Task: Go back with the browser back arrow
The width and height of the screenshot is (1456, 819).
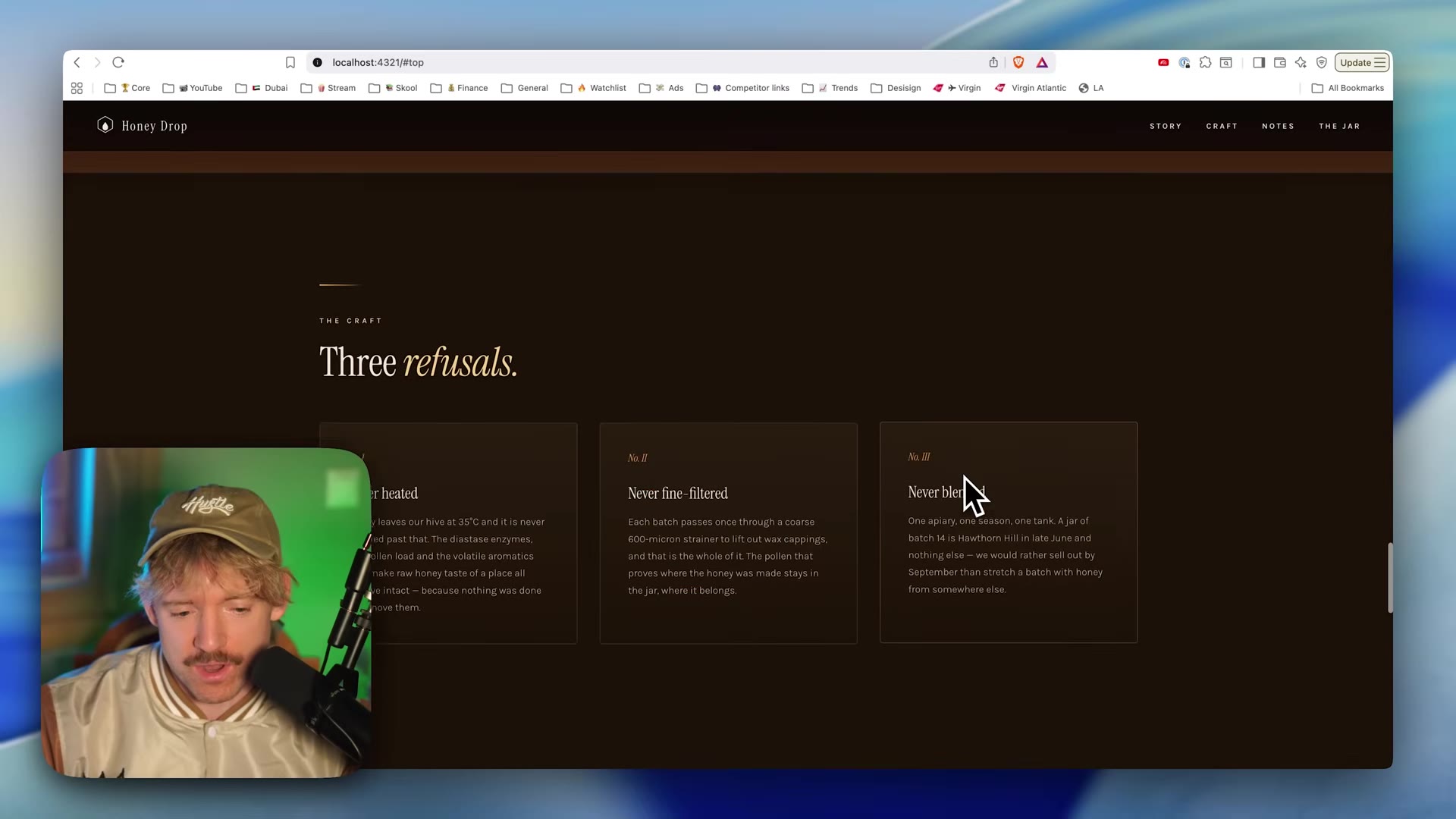Action: point(77,62)
